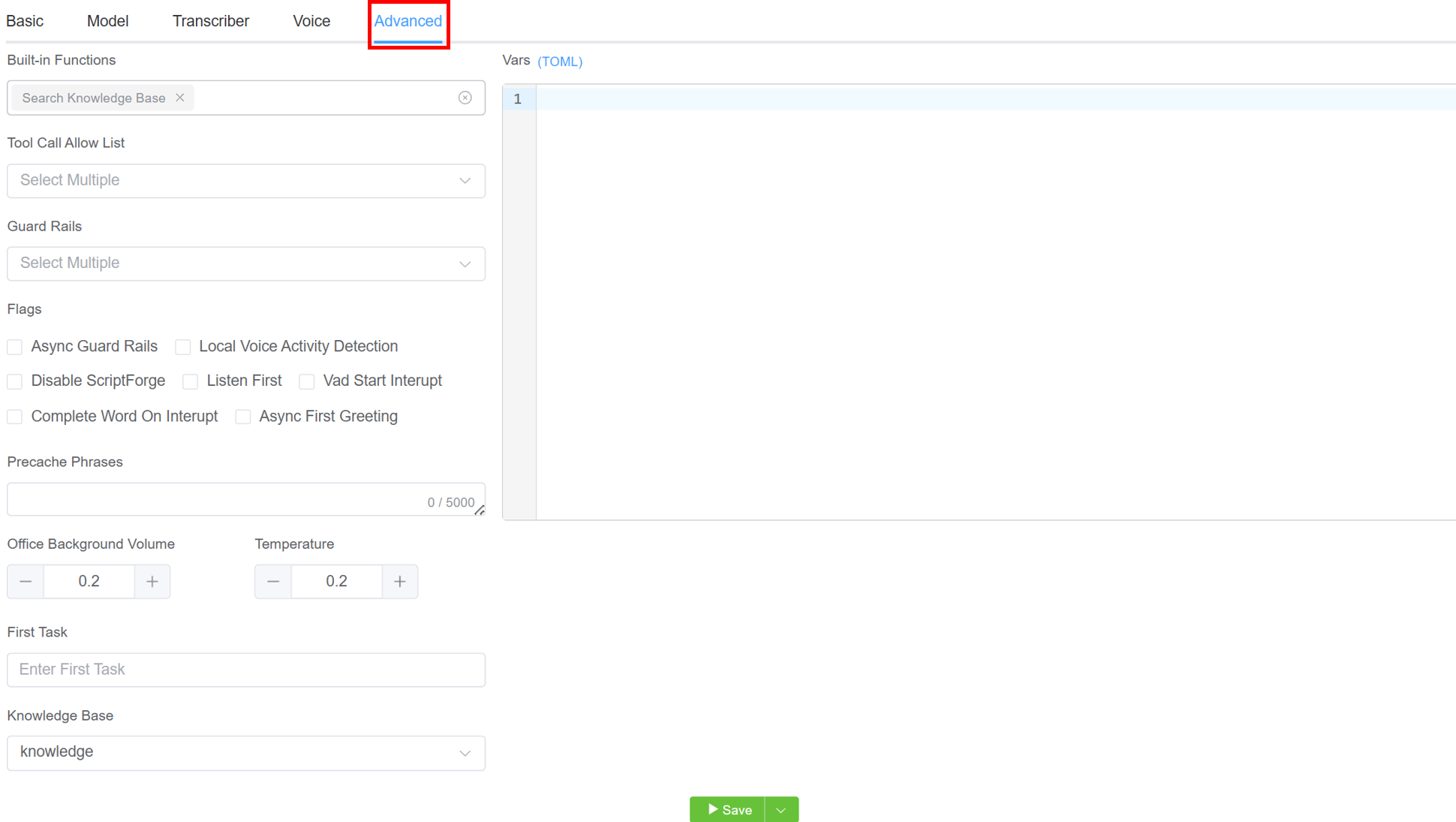The height and width of the screenshot is (822, 1456).
Task: Increase Office Background Volume with plus
Action: [x=152, y=582]
